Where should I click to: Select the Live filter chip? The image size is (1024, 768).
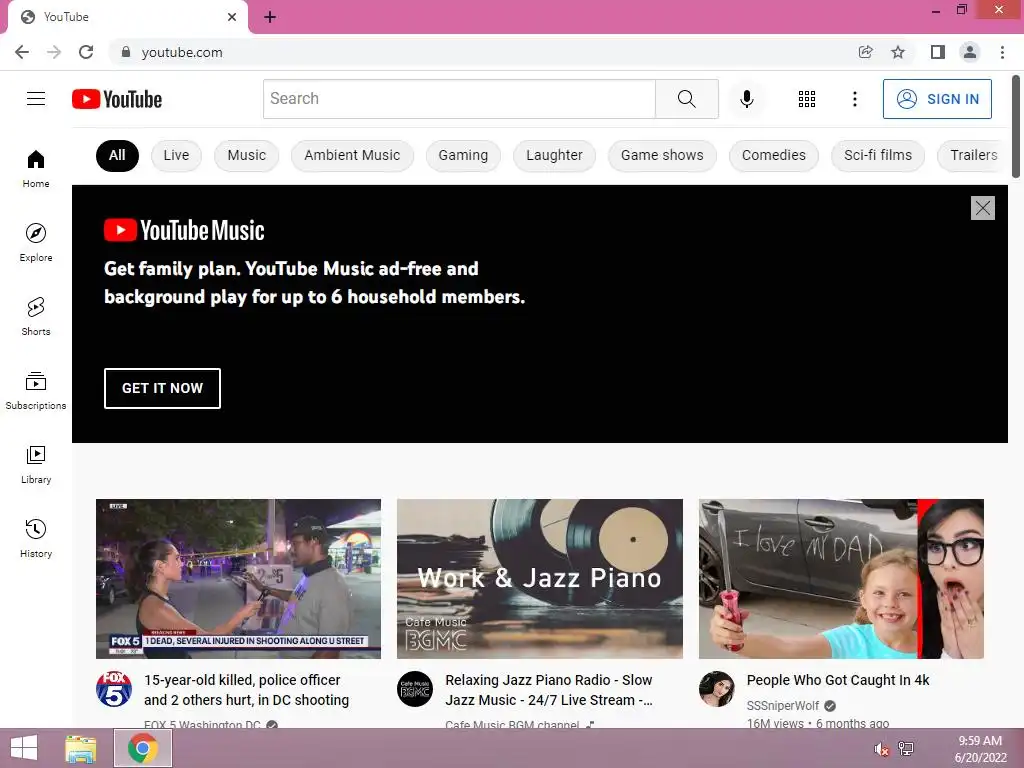click(176, 155)
